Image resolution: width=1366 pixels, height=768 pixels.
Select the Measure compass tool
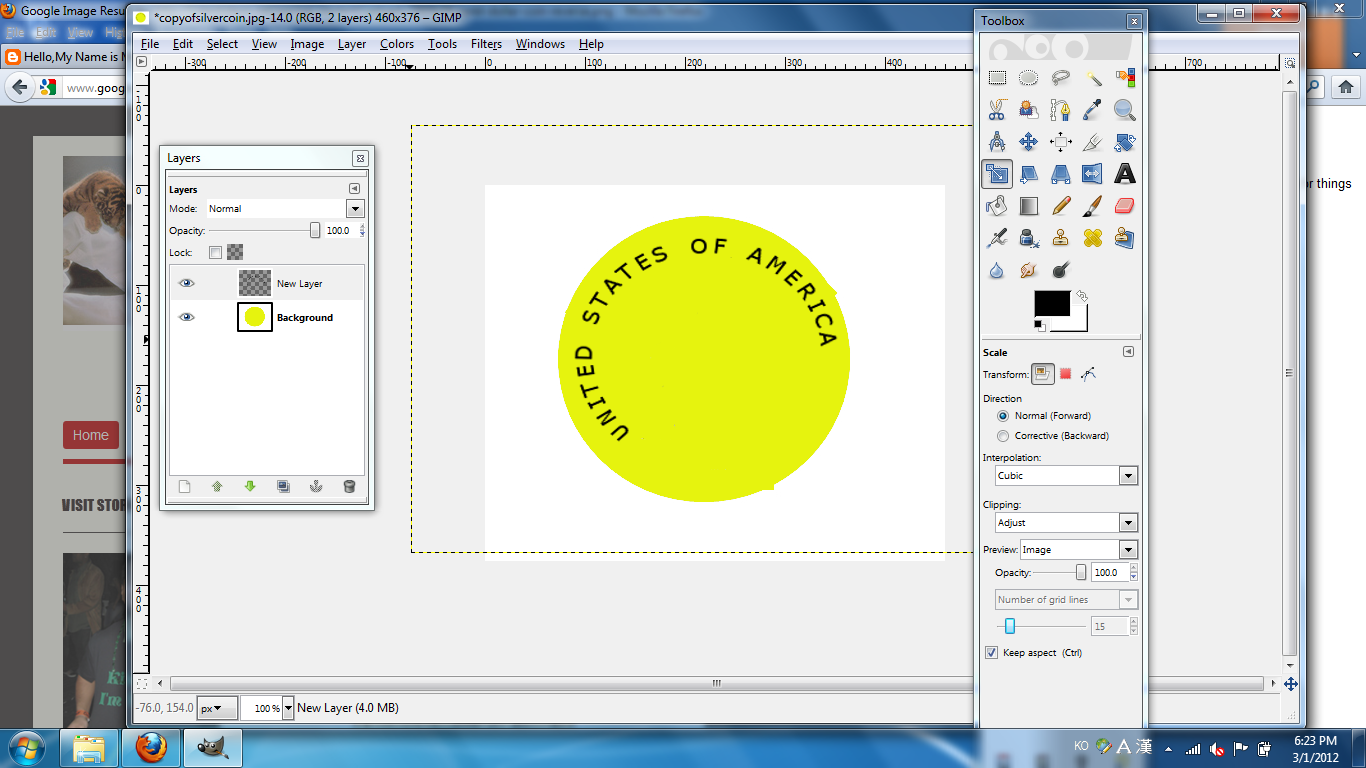coord(997,142)
